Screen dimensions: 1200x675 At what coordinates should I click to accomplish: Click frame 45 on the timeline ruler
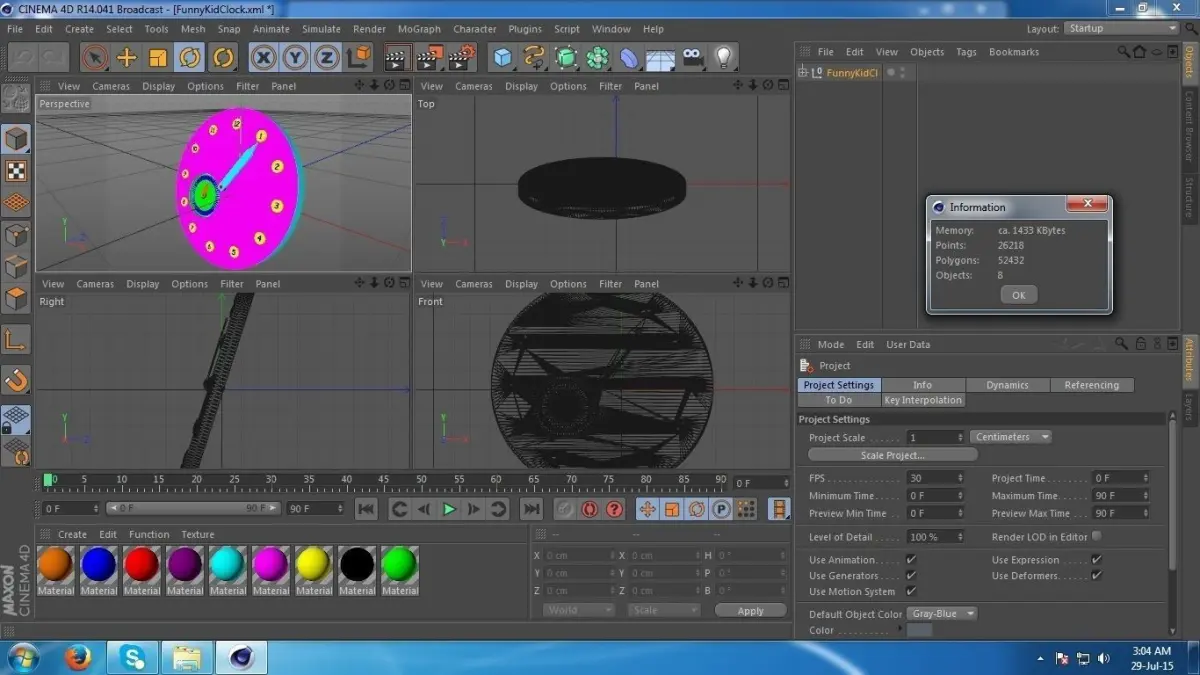tap(384, 480)
